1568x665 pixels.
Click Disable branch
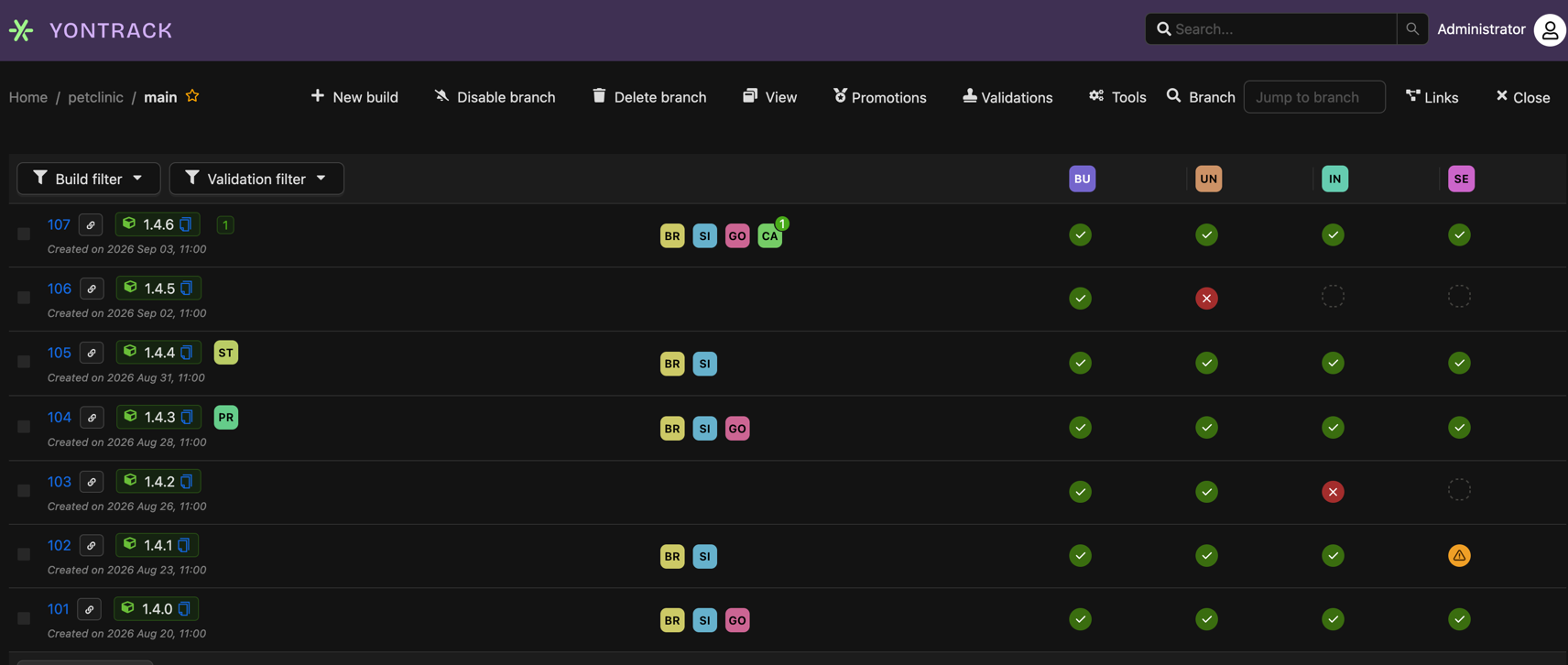click(495, 97)
